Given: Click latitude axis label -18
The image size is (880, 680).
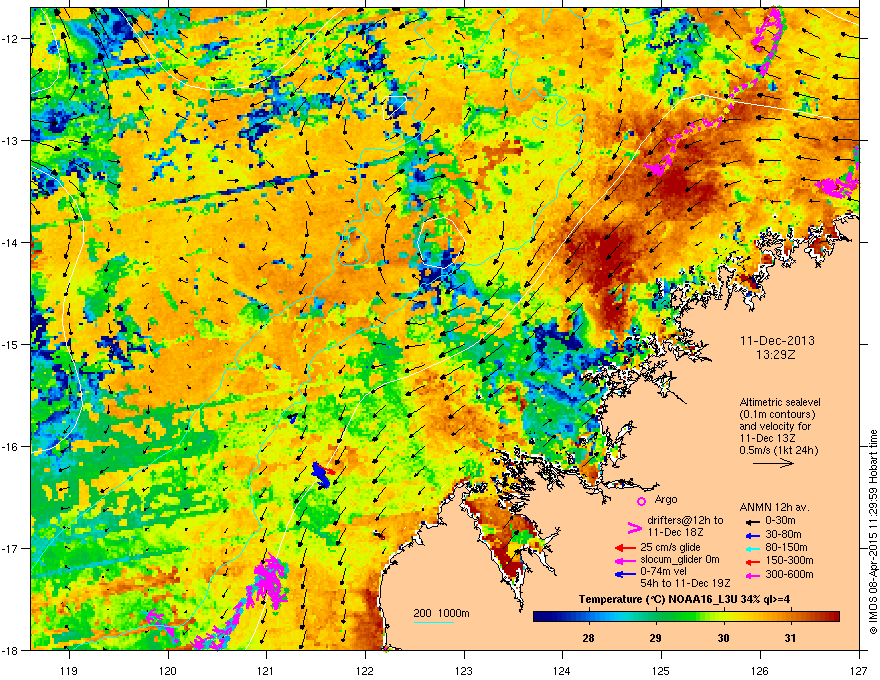Looking at the screenshot, I should [x=10, y=650].
